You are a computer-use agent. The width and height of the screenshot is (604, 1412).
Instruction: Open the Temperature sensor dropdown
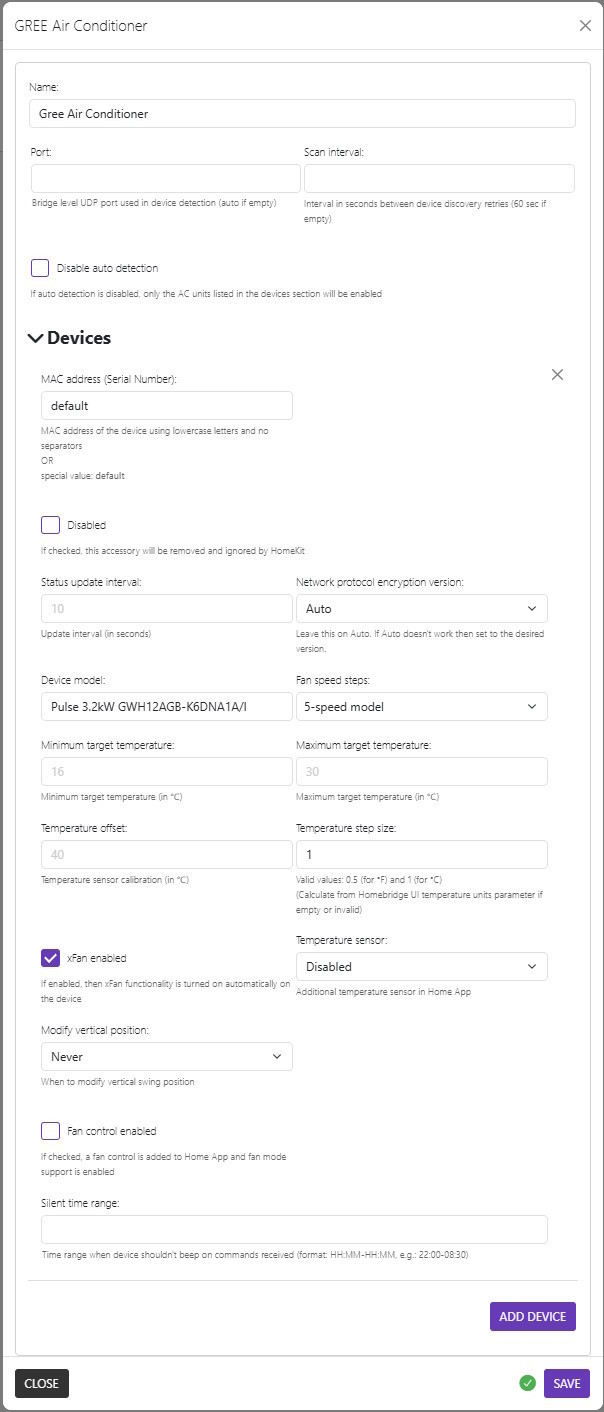coord(422,966)
